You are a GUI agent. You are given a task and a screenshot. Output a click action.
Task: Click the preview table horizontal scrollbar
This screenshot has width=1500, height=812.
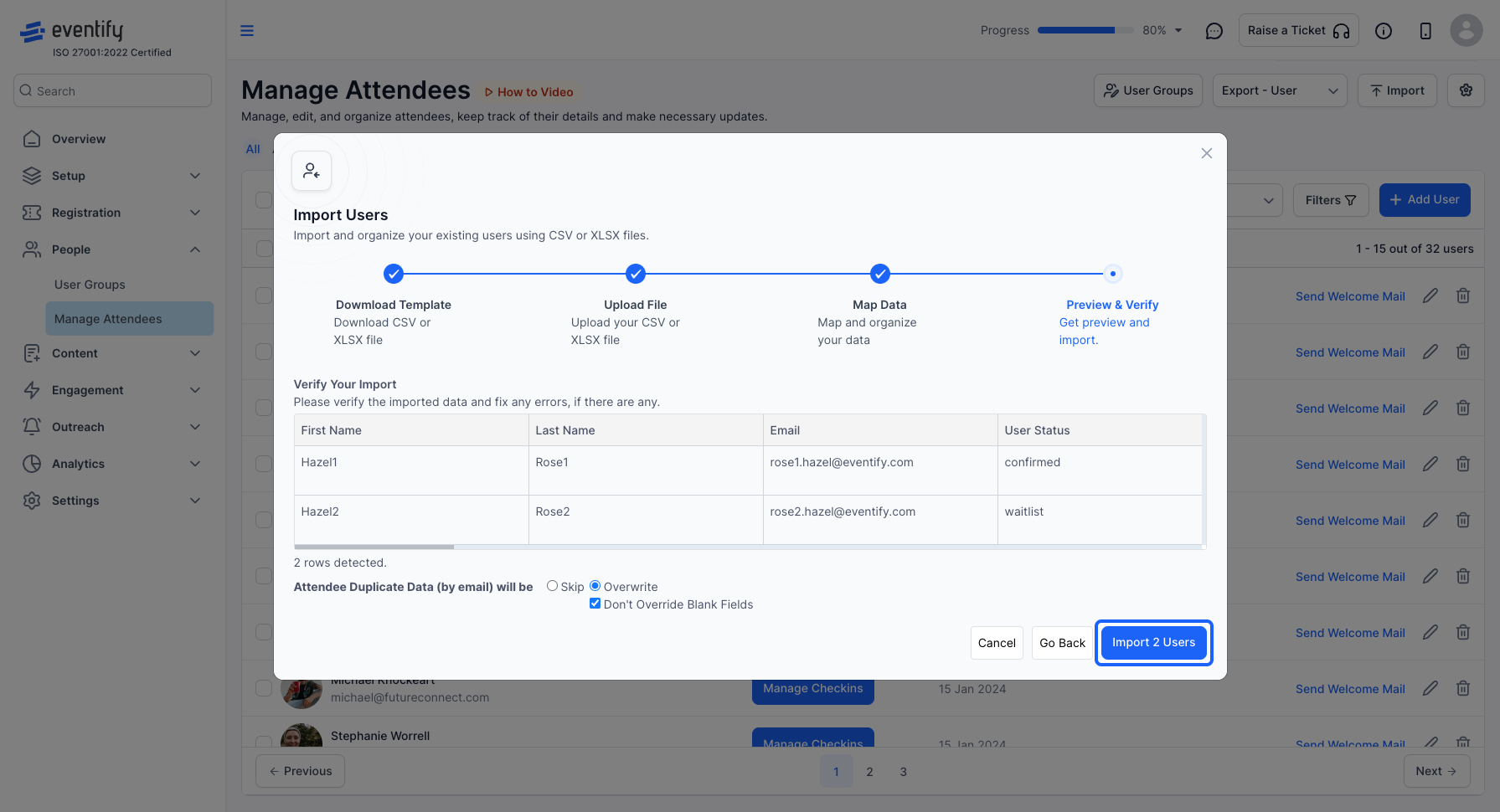click(374, 547)
